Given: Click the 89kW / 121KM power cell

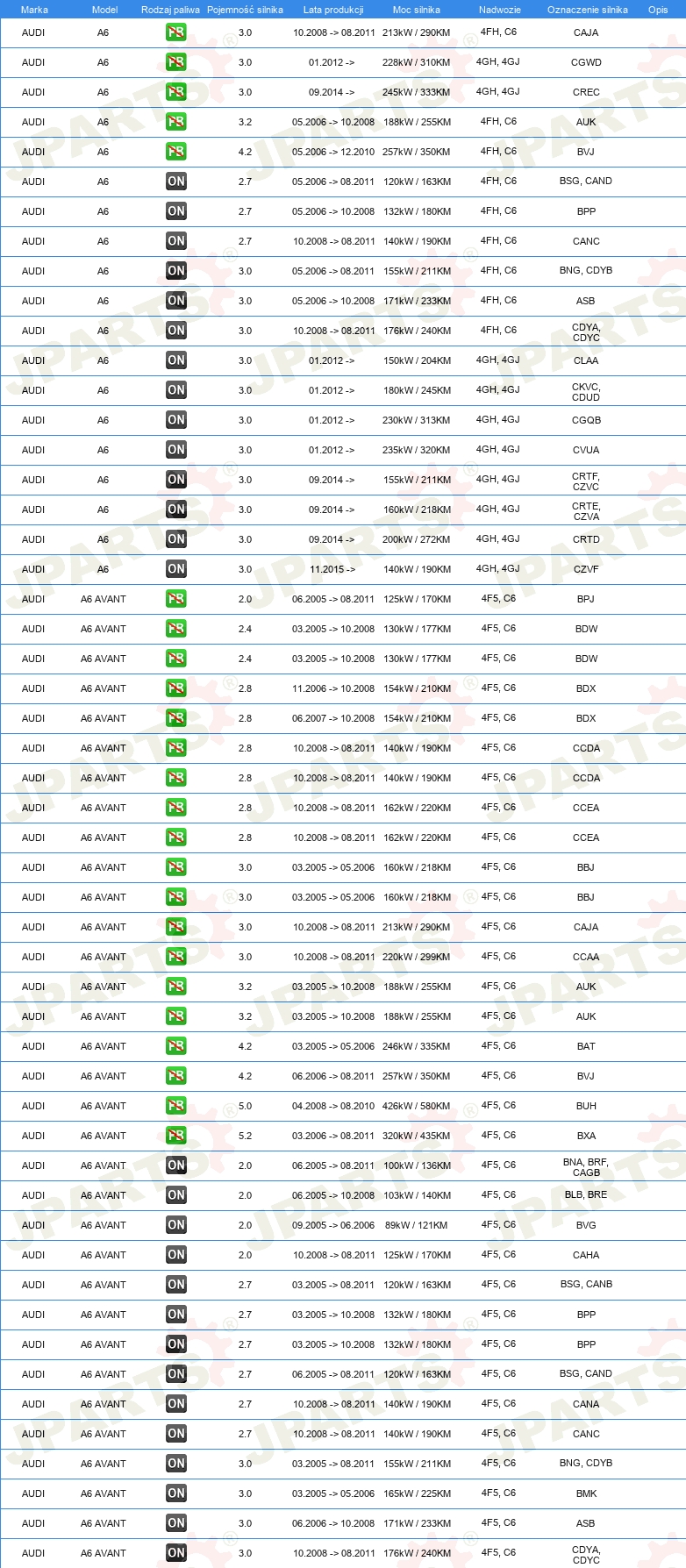Looking at the screenshot, I should click(x=417, y=1225).
